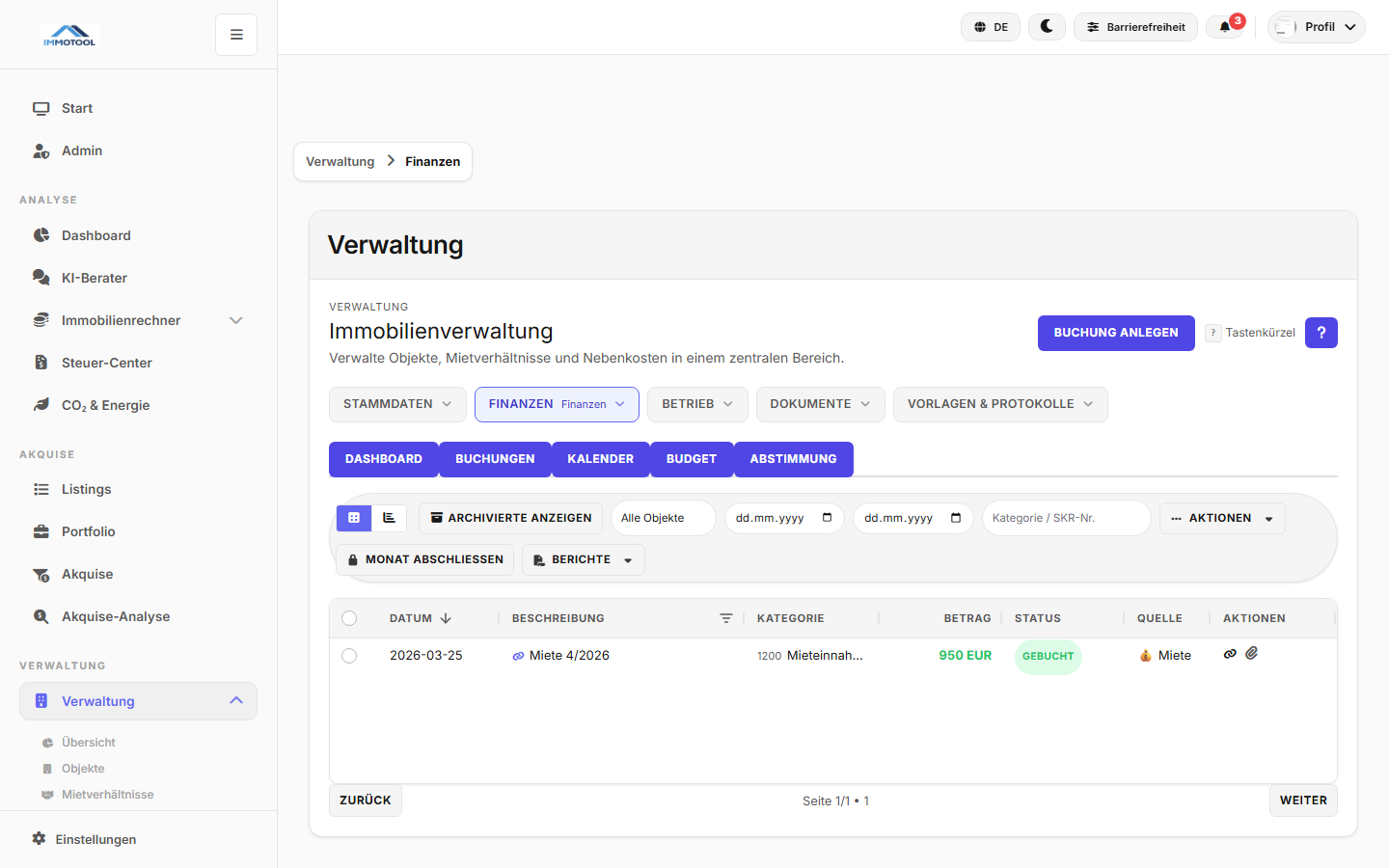Switch to grid view icon in toolbar
The width and height of the screenshot is (1389, 868).
tap(354, 518)
